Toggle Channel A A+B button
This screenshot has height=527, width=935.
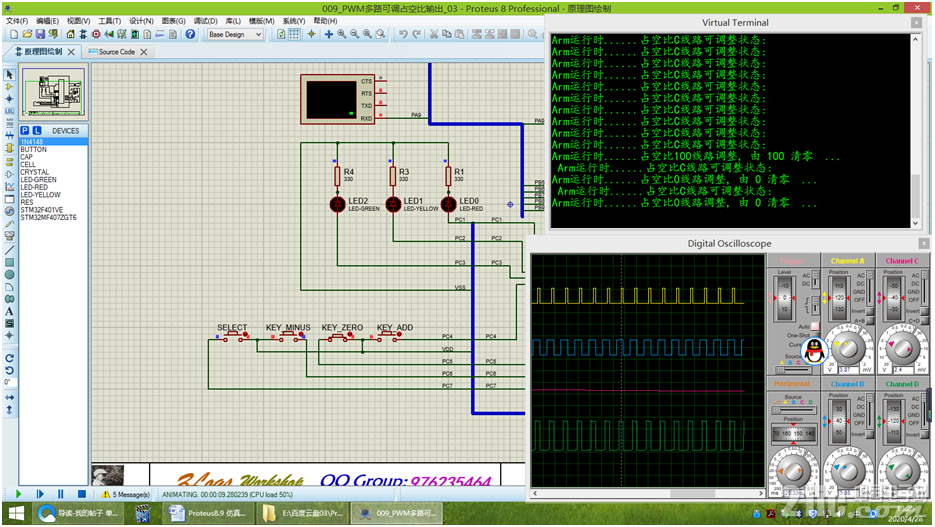pyautogui.click(x=869, y=320)
